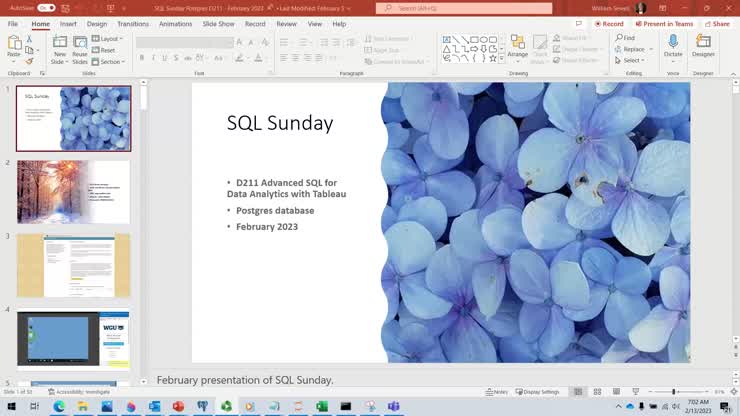Open the New Slide dropdown arrow
The width and height of the screenshot is (740, 416).
point(66,62)
